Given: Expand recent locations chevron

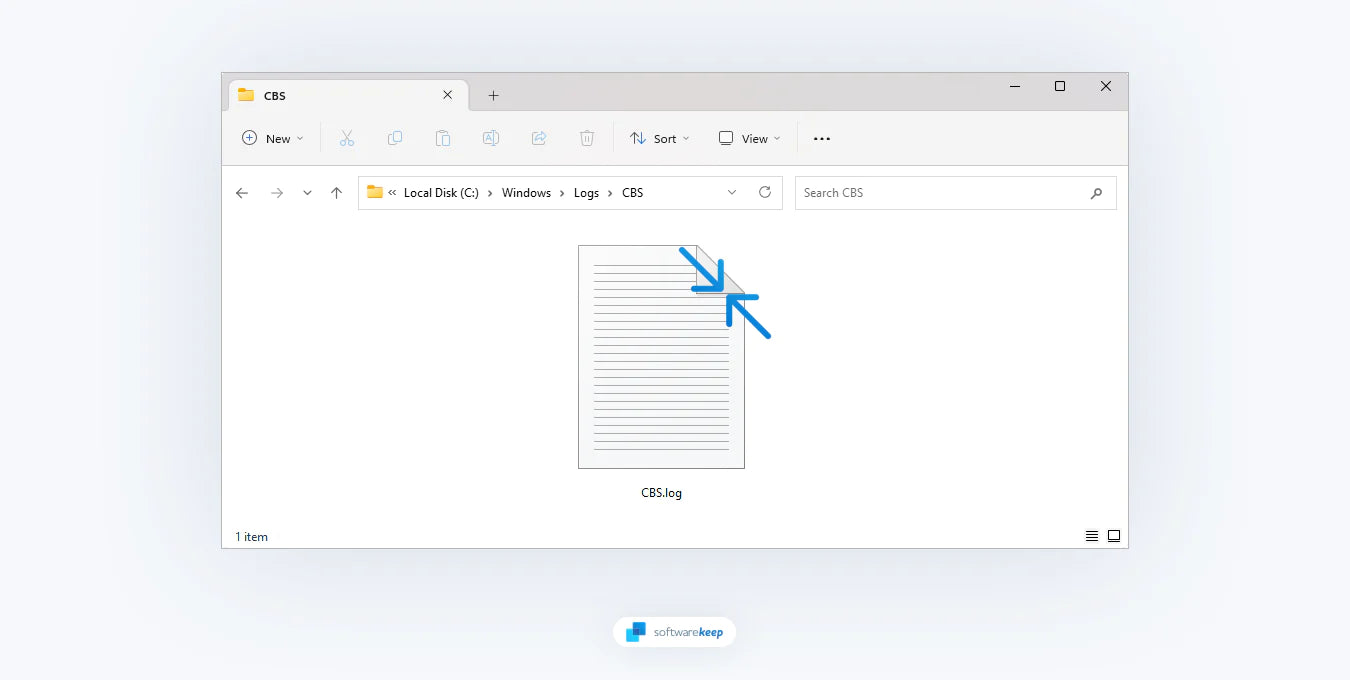Looking at the screenshot, I should [307, 193].
